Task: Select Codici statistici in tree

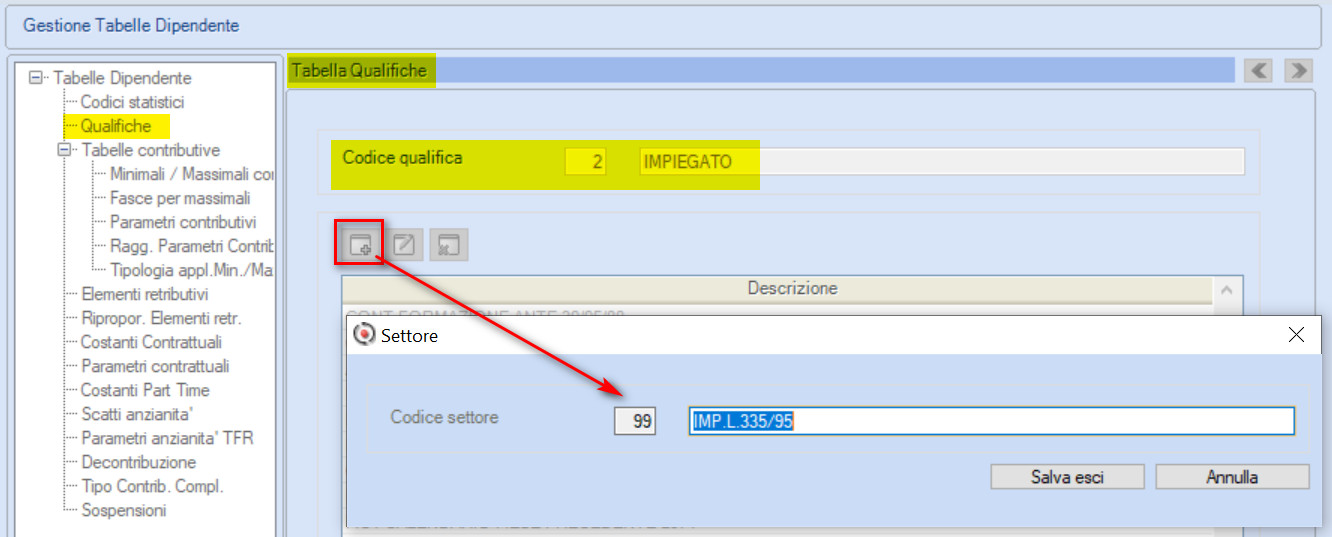Action: tap(132, 102)
